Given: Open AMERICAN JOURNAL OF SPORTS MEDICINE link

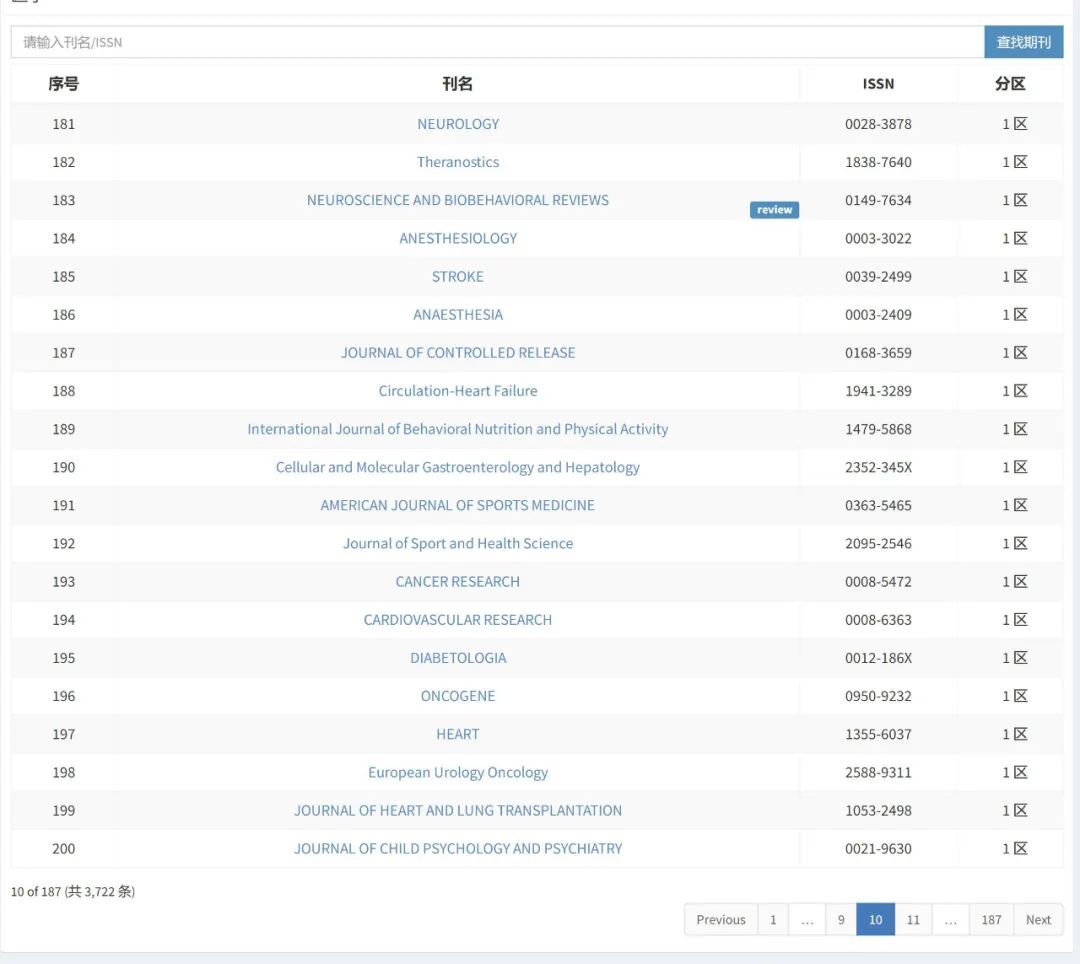Looking at the screenshot, I should pos(458,505).
